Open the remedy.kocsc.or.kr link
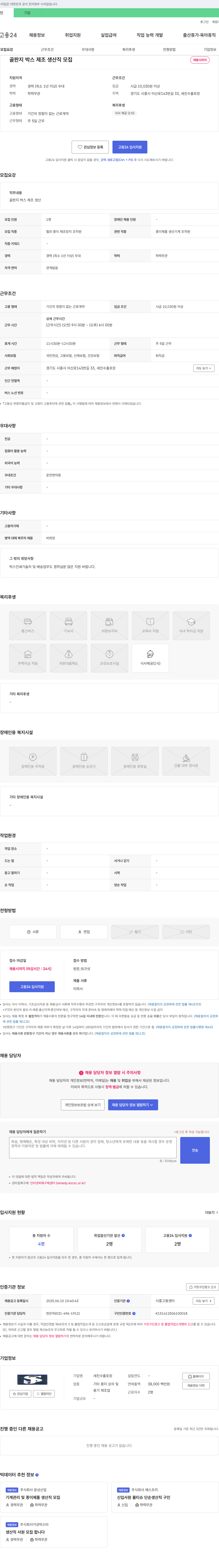Viewport: 219px width, 1568px height. coord(58,1183)
